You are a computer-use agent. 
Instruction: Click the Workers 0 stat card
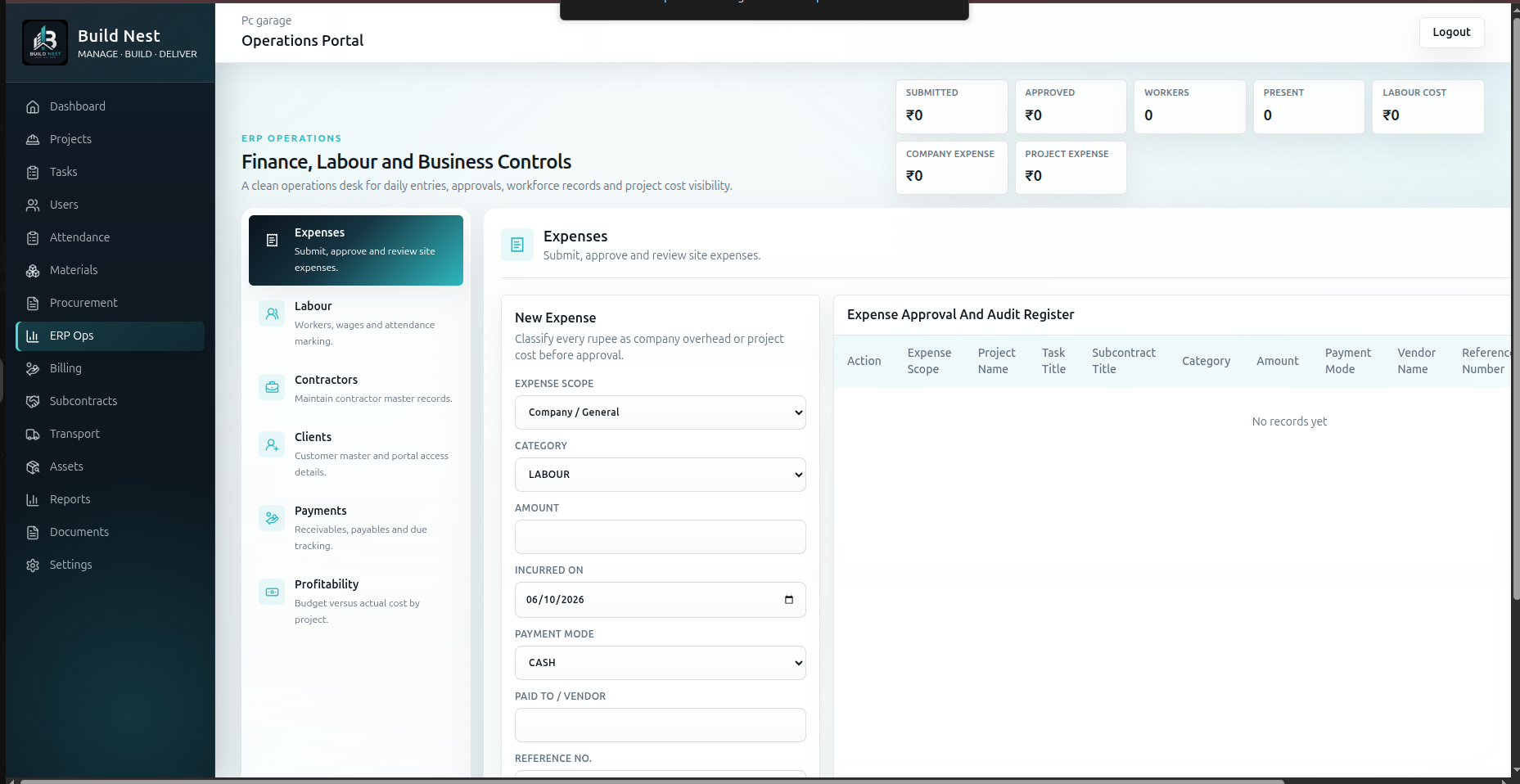1190,106
